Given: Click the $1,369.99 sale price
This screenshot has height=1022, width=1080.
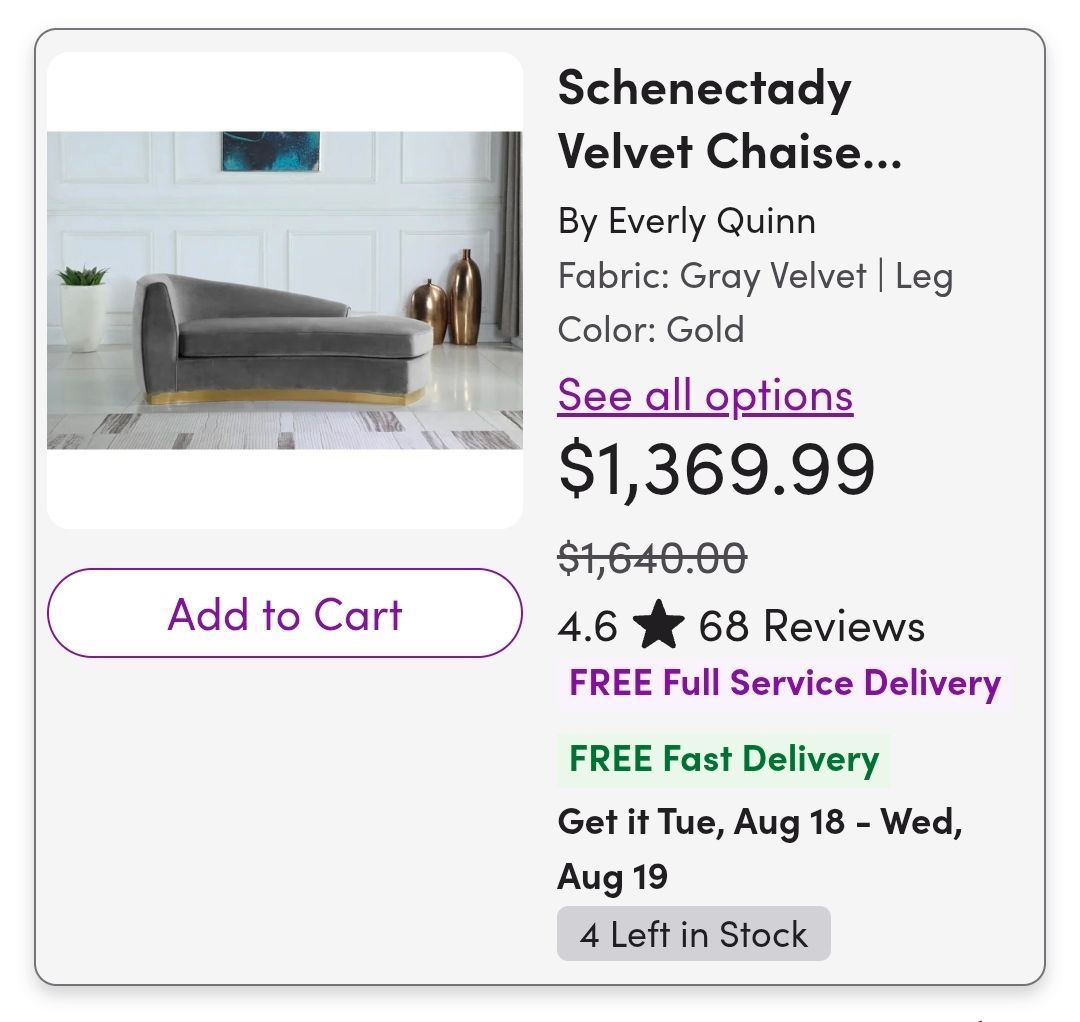Looking at the screenshot, I should tap(716, 470).
